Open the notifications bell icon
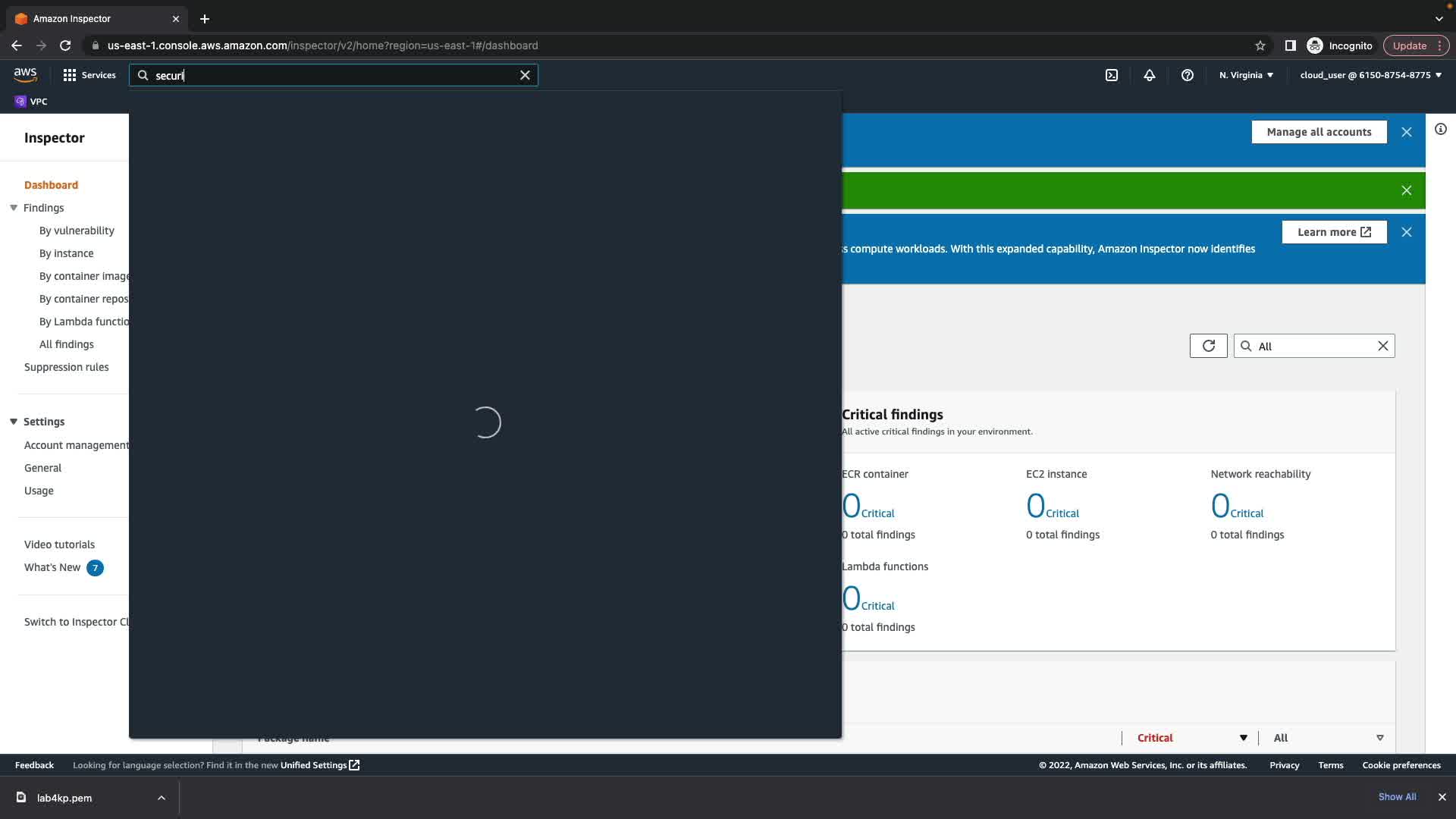The image size is (1456, 819). (x=1150, y=75)
